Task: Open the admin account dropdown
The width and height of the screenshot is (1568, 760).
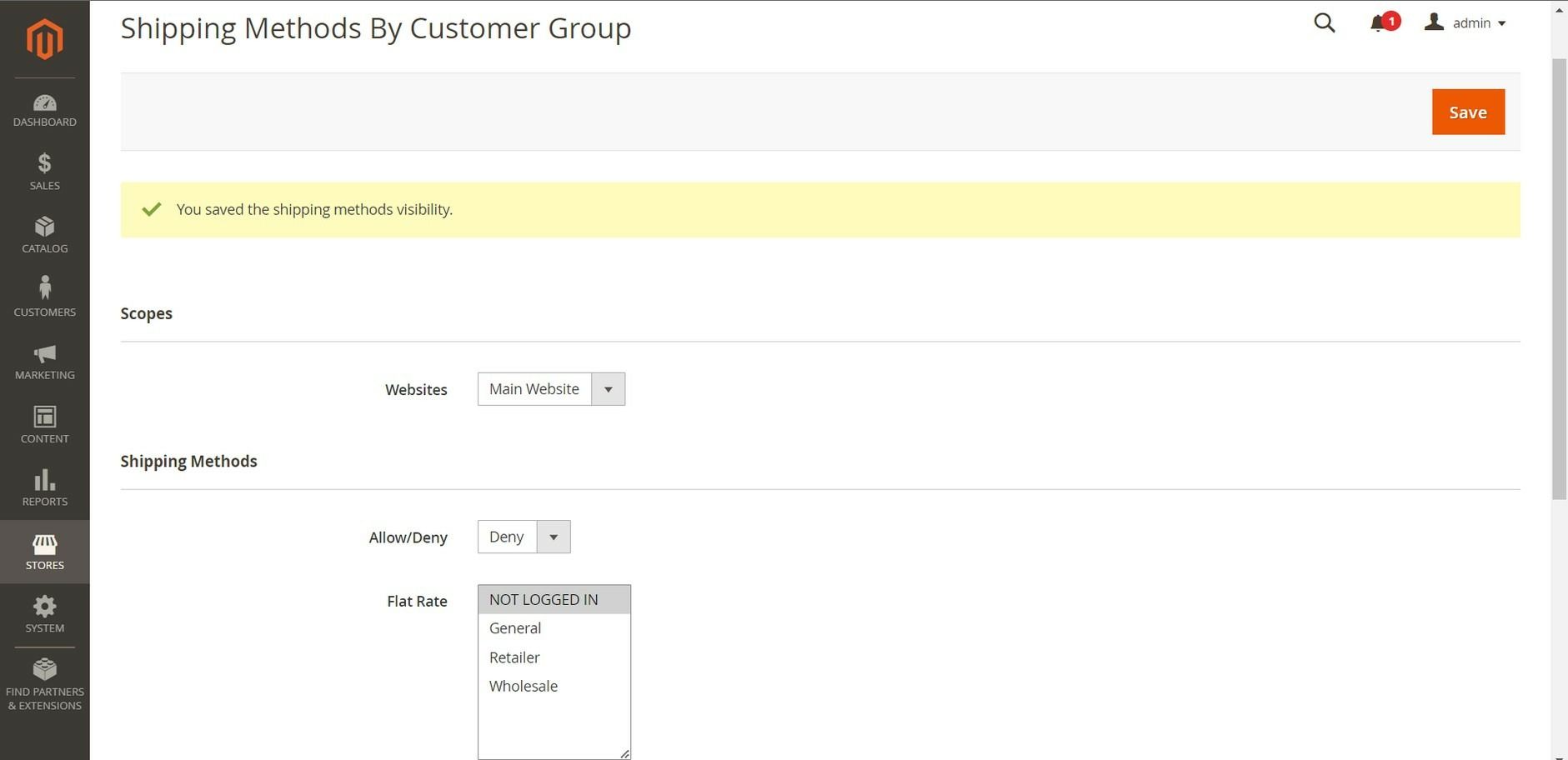Action: click(x=1469, y=23)
